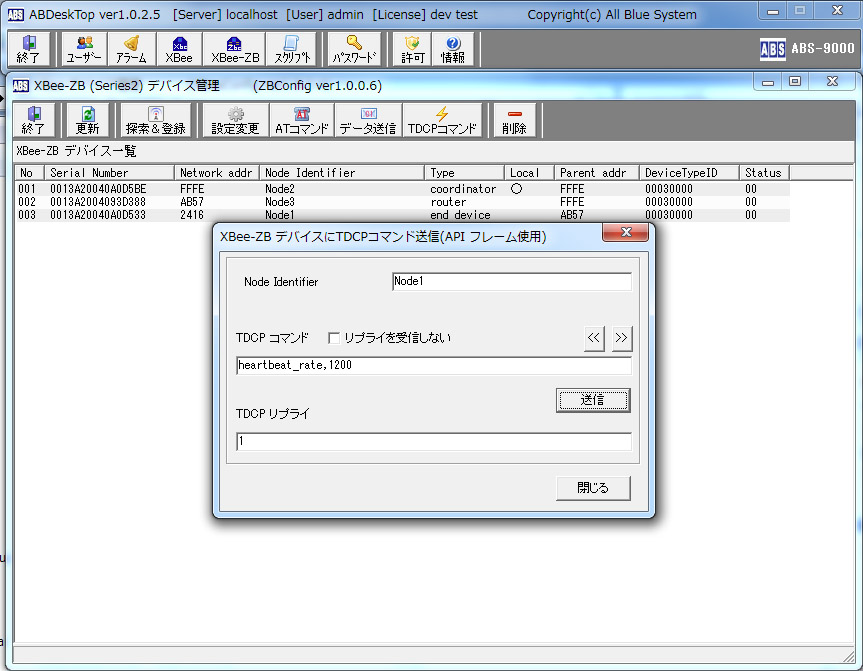Click the 閉じる close button
Image resolution: width=863 pixels, height=671 pixels.
593,488
